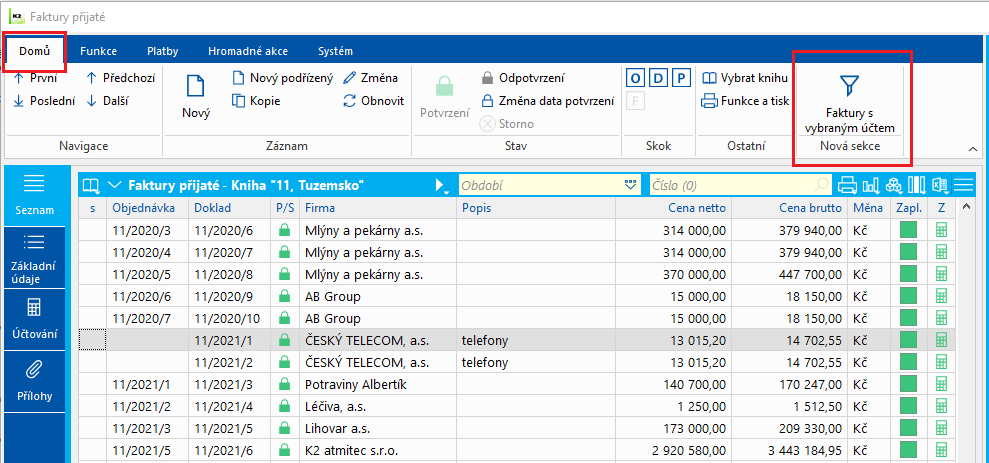Refresh list using Obnovit
Image resolution: width=989 pixels, height=463 pixels.
coord(373,100)
